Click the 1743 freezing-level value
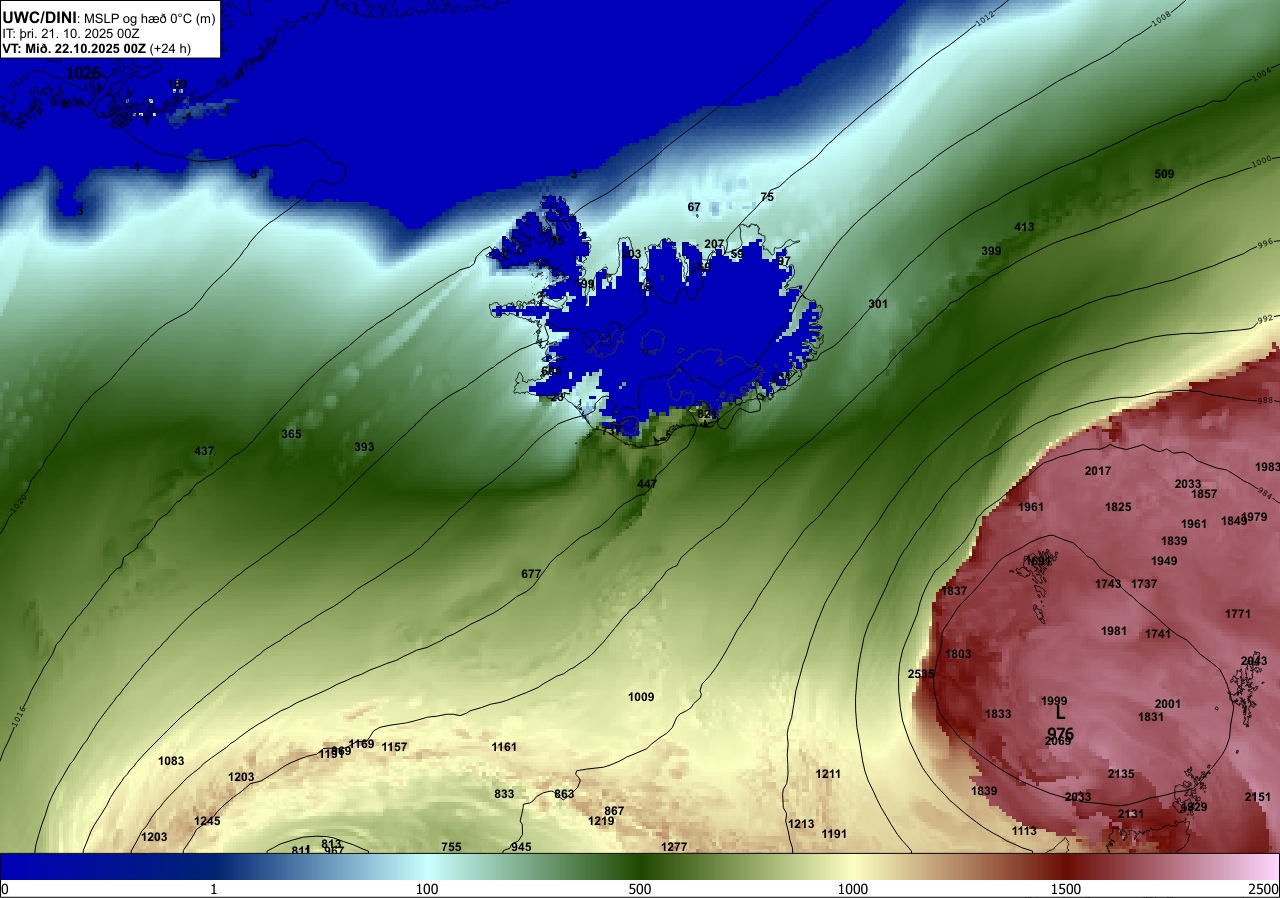Screen dimensions: 1280x898 1108,584
